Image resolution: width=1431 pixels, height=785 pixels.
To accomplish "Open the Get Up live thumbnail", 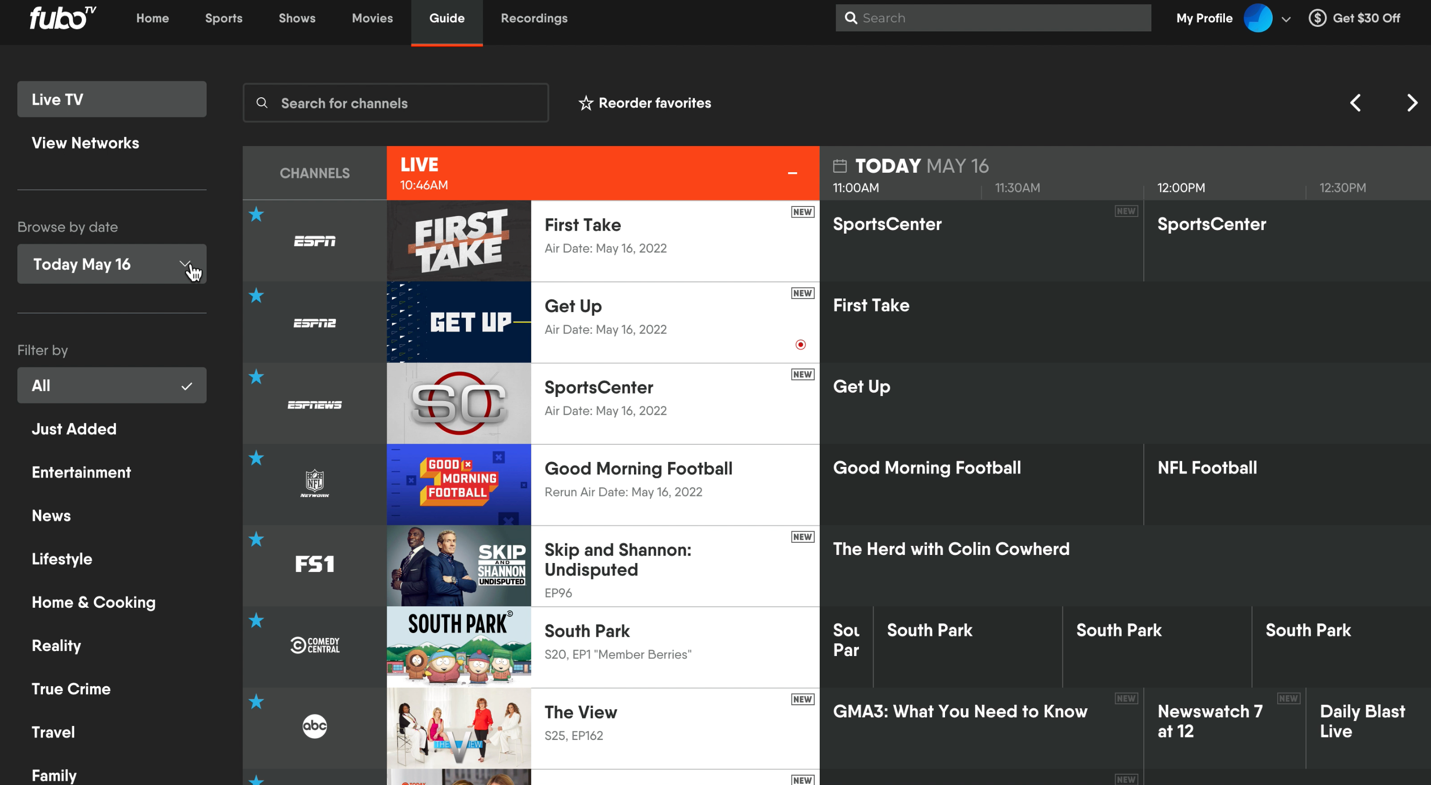I will point(459,322).
